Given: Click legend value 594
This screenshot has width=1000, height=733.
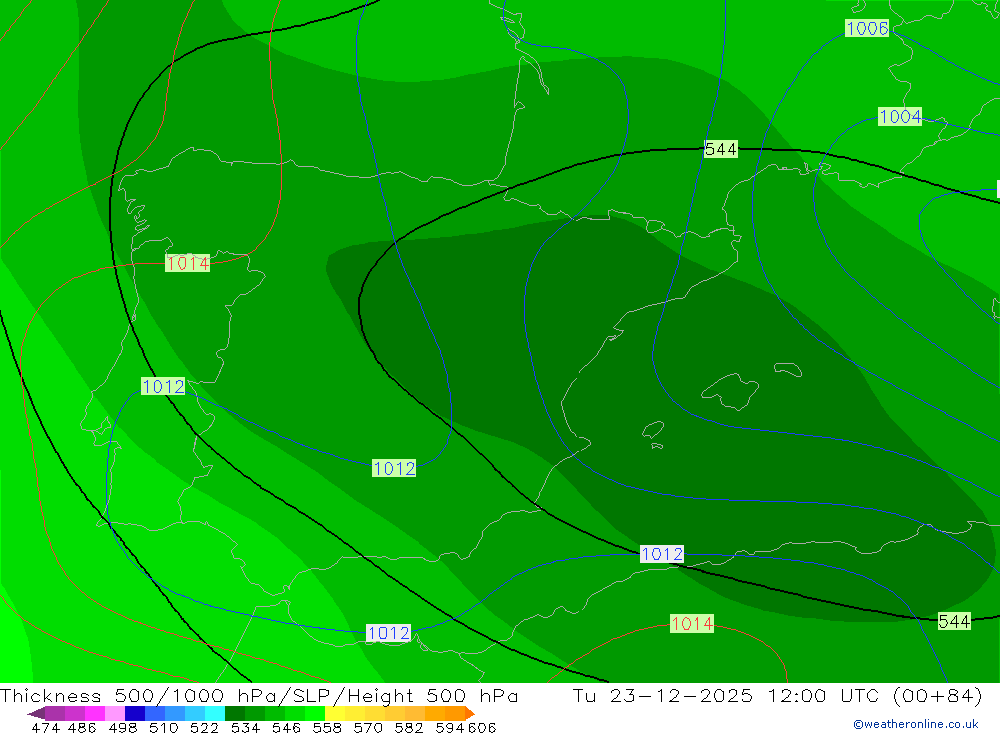Looking at the screenshot, I should click(450, 727).
